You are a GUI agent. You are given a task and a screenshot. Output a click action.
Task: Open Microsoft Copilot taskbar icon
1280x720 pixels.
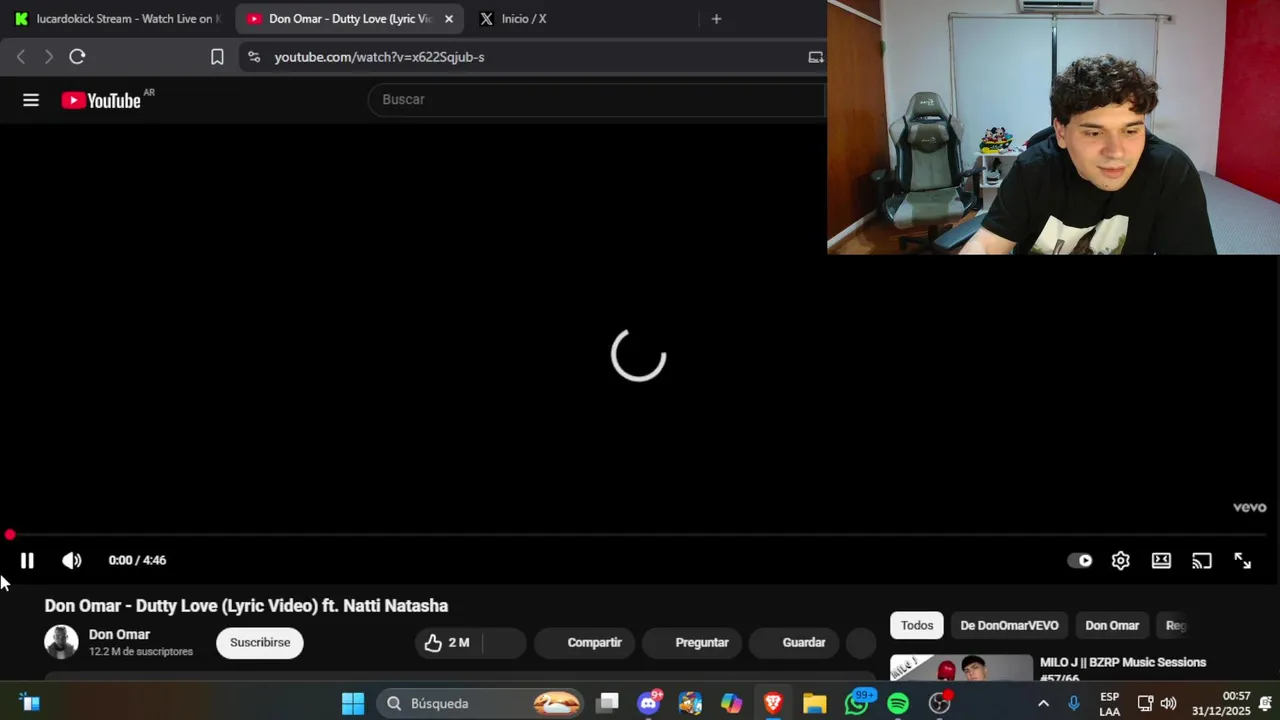(x=732, y=704)
